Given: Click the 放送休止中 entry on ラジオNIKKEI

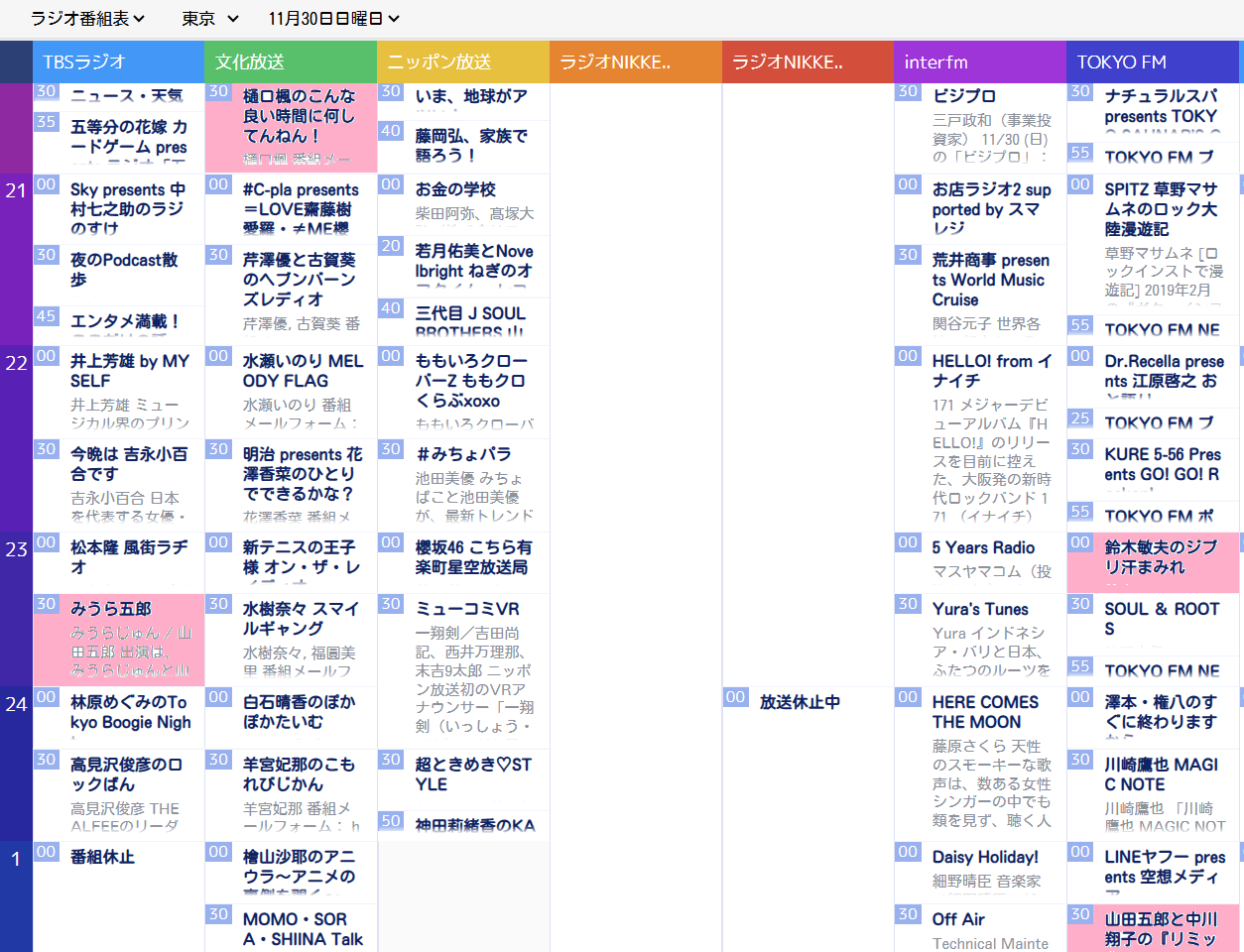Looking at the screenshot, I should [800, 702].
